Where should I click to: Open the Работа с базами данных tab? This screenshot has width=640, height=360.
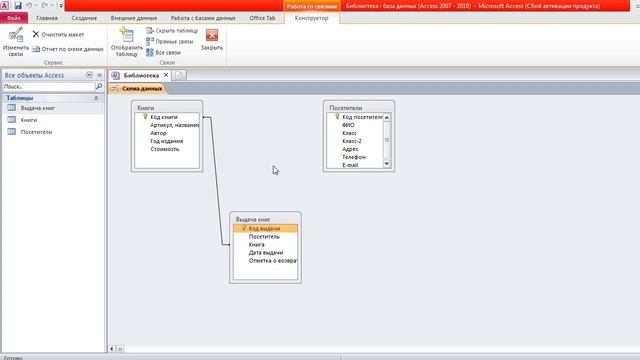203,18
